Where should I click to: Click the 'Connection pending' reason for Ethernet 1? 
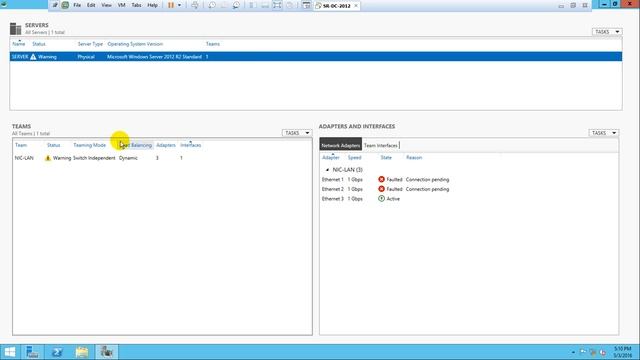point(427,180)
